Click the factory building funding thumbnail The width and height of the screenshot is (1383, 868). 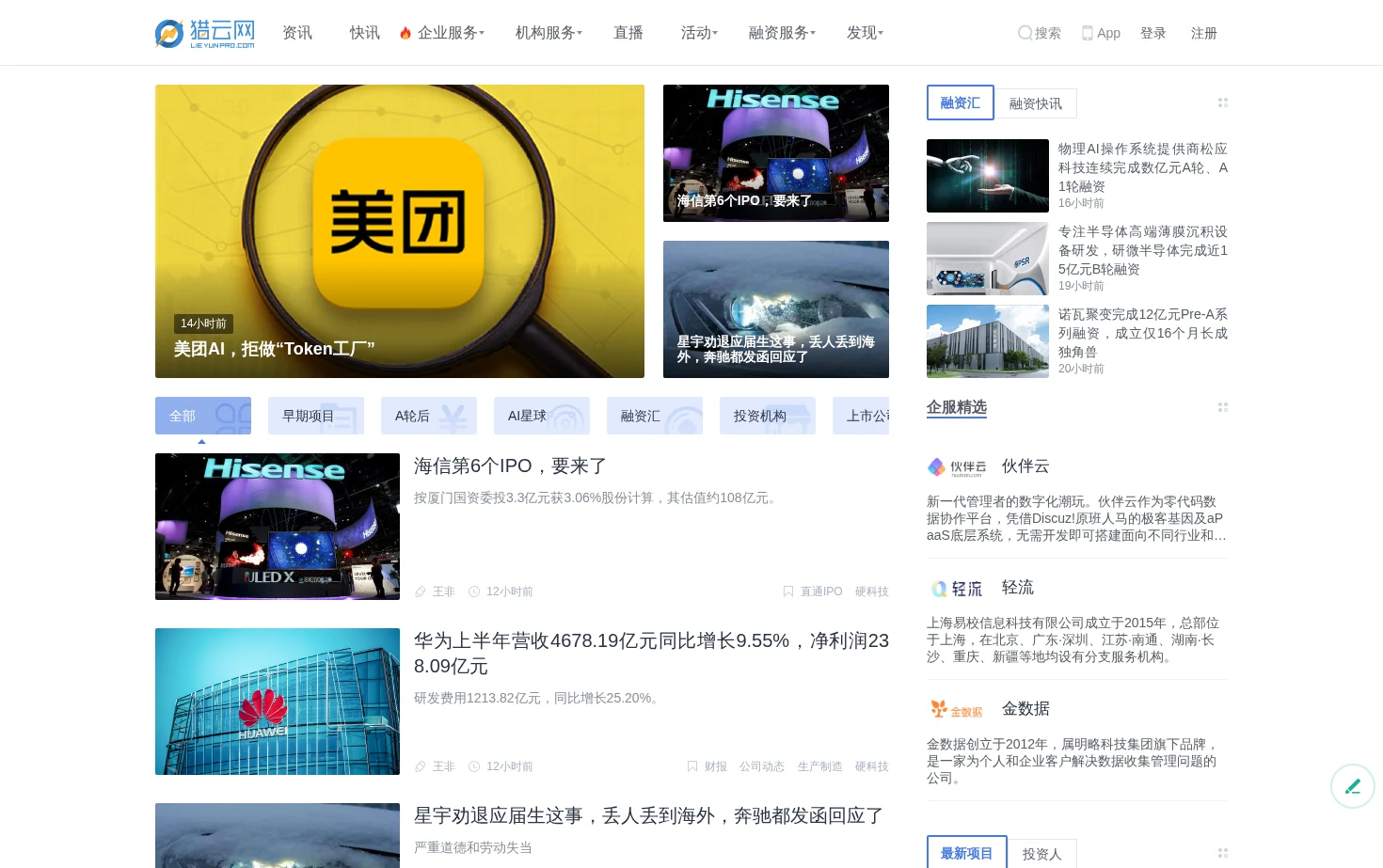coord(988,341)
